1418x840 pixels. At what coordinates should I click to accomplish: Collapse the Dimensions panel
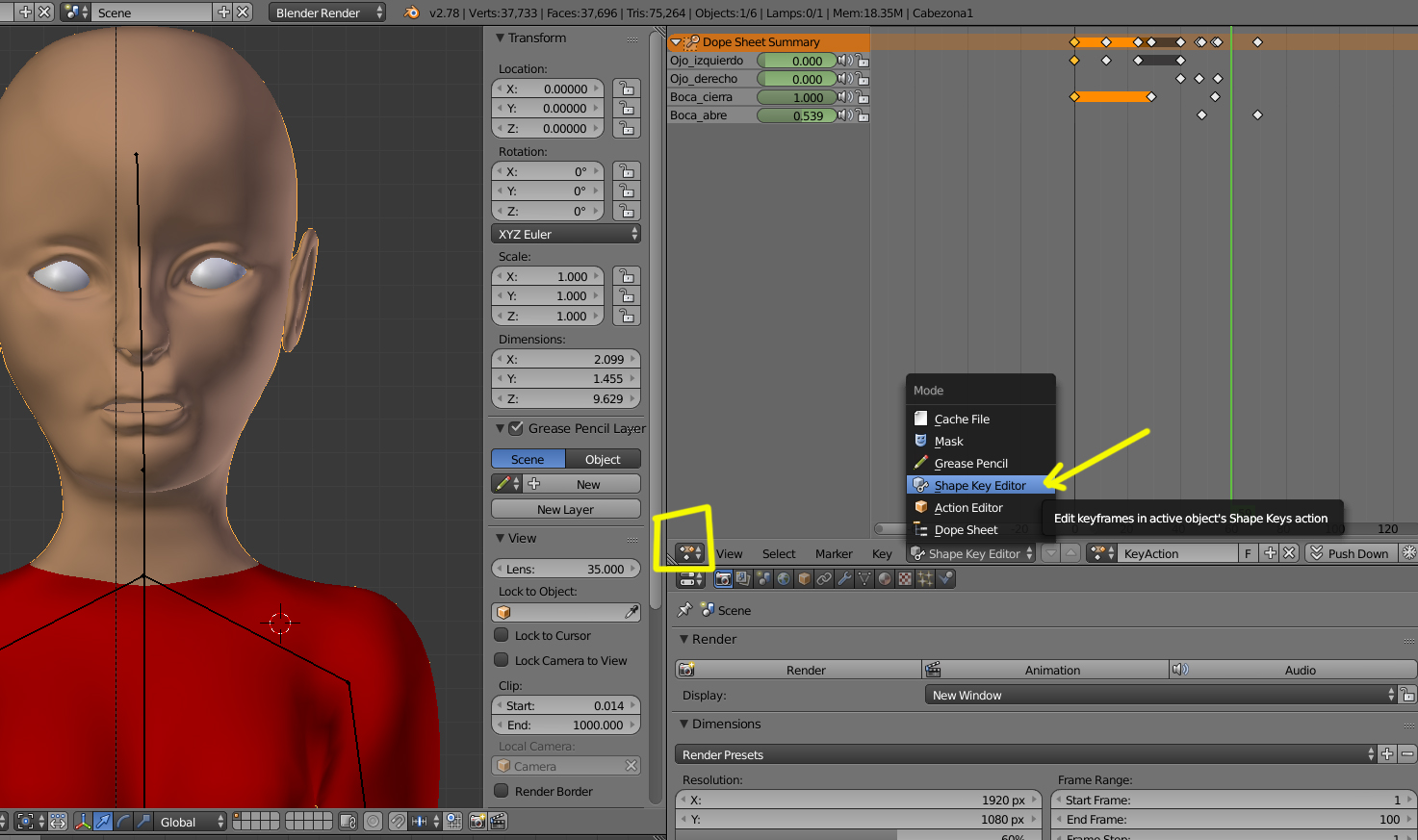click(x=684, y=724)
